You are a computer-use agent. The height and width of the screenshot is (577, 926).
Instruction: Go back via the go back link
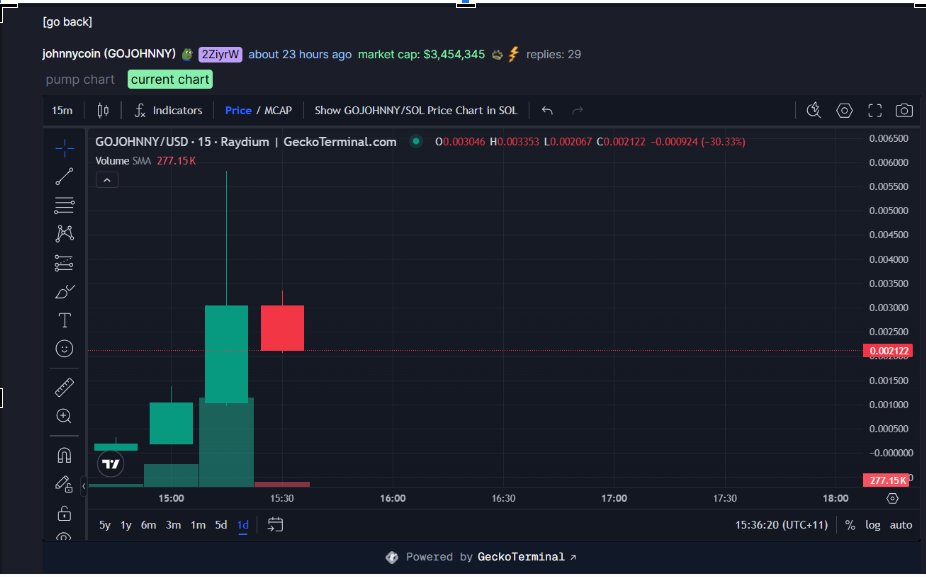[x=67, y=22]
